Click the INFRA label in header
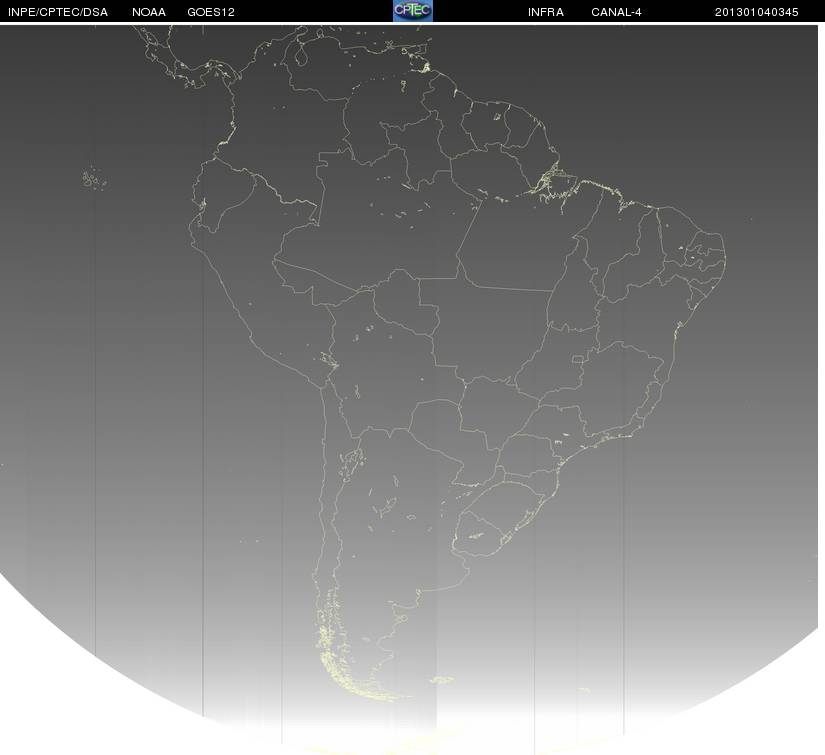Viewport: 825px width, 755px height. click(x=546, y=12)
